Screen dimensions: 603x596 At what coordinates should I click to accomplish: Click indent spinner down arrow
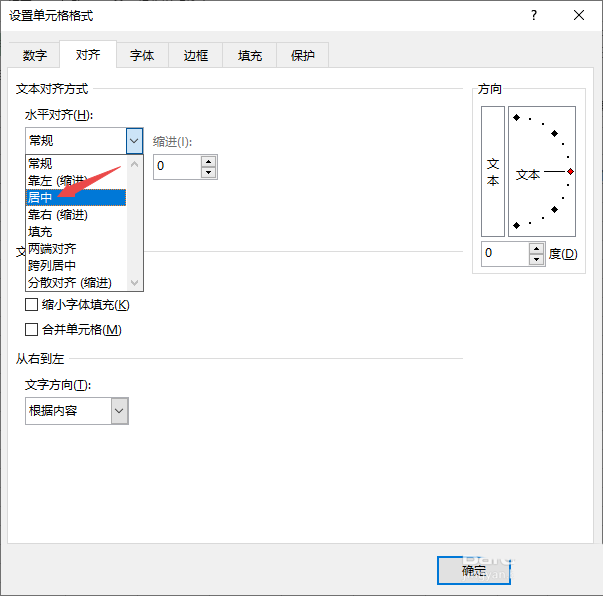click(x=208, y=172)
